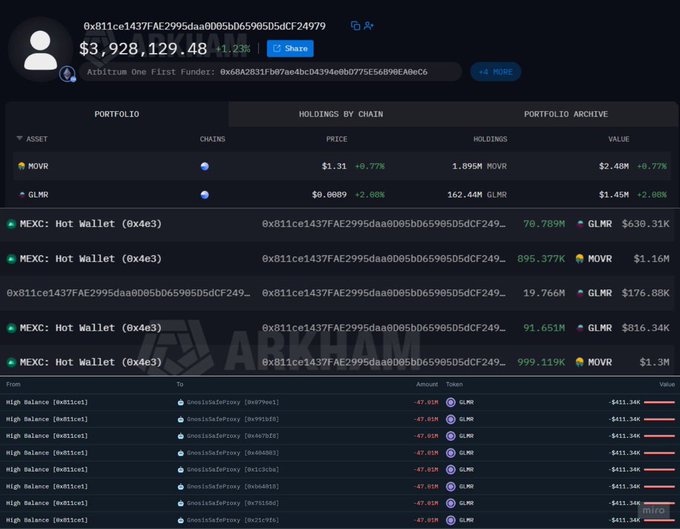This screenshot has width=680, height=529.
Task: Click the Token column header
Action: 454,384
